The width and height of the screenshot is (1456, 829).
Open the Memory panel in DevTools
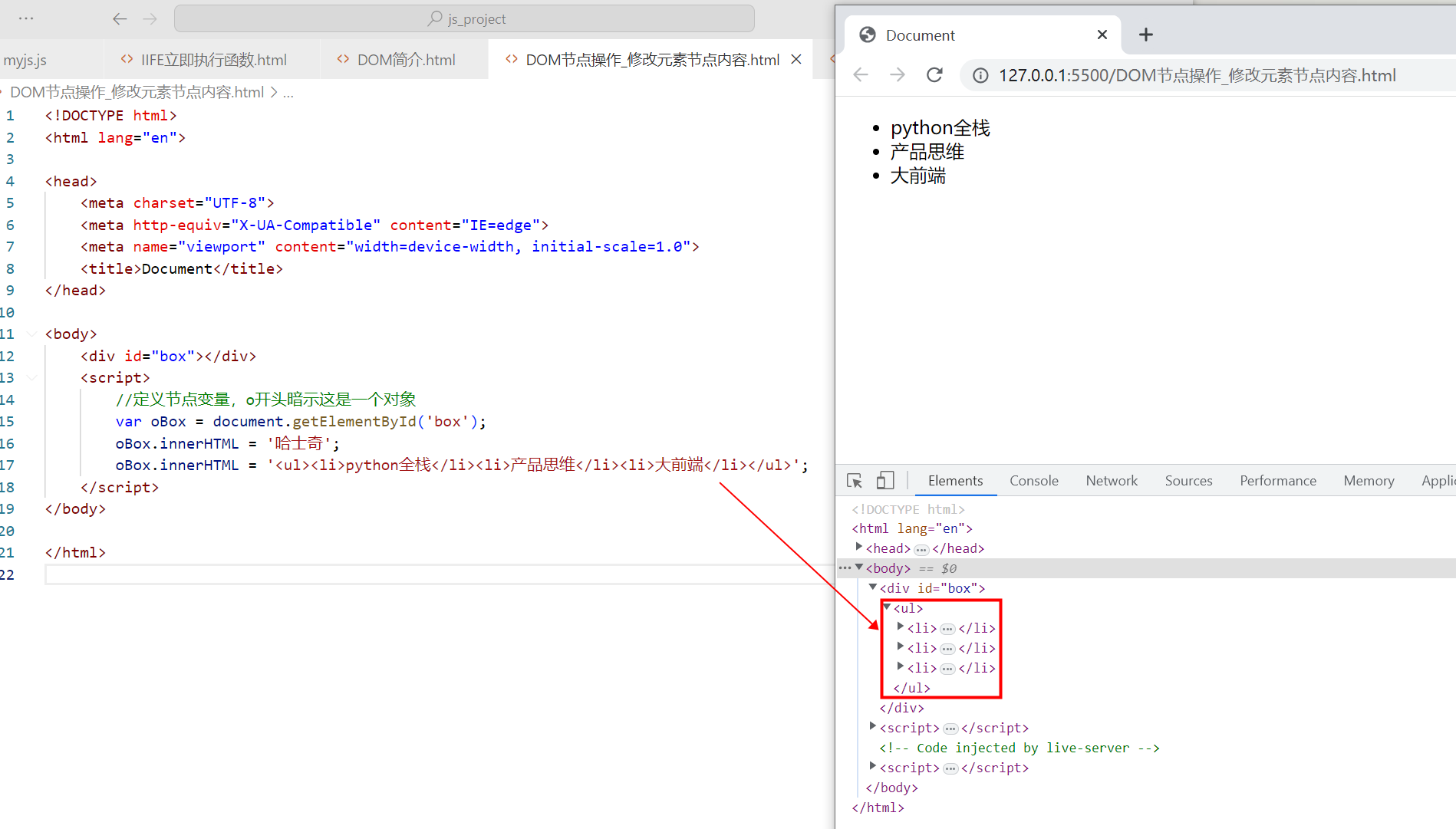[x=1369, y=481]
